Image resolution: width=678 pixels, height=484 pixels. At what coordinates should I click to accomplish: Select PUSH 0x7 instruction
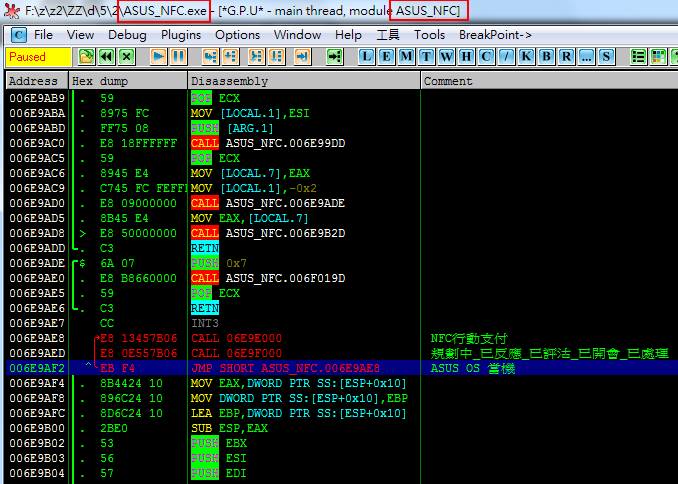[219, 263]
